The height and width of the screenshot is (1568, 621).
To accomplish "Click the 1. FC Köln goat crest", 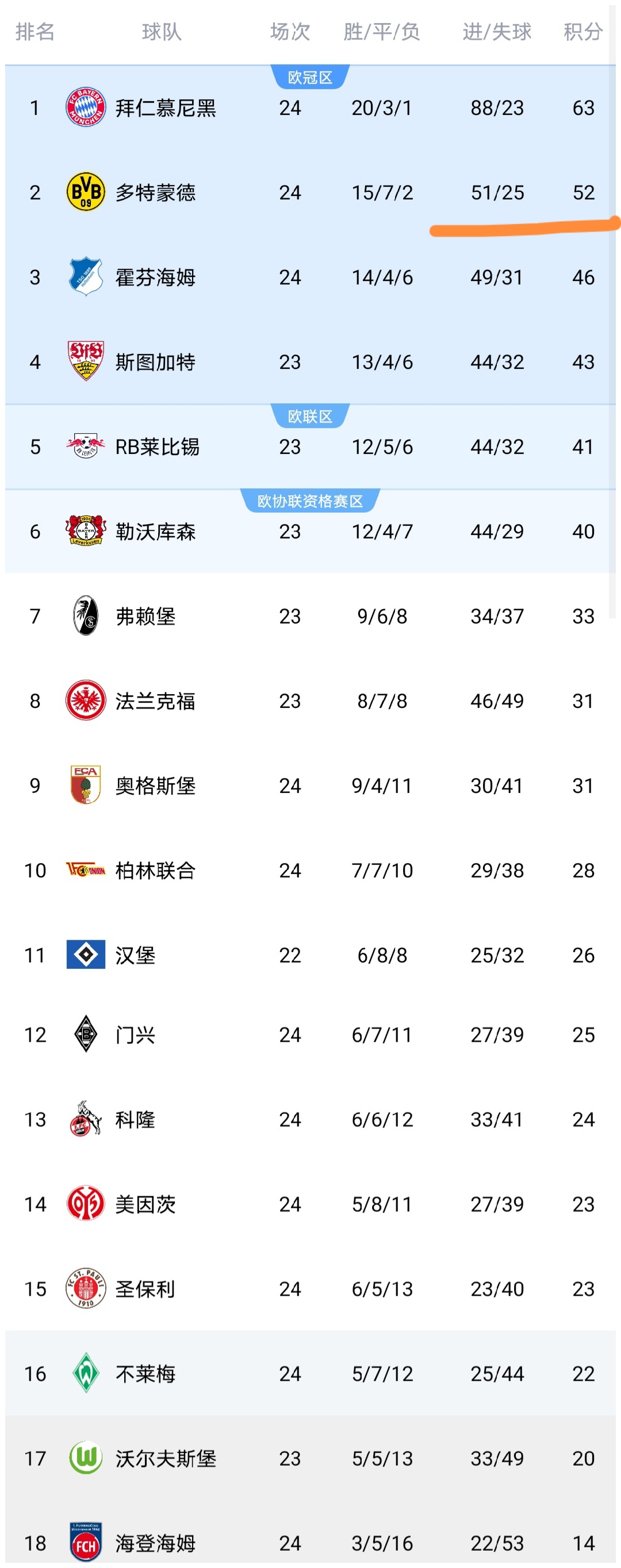I will point(85,1119).
